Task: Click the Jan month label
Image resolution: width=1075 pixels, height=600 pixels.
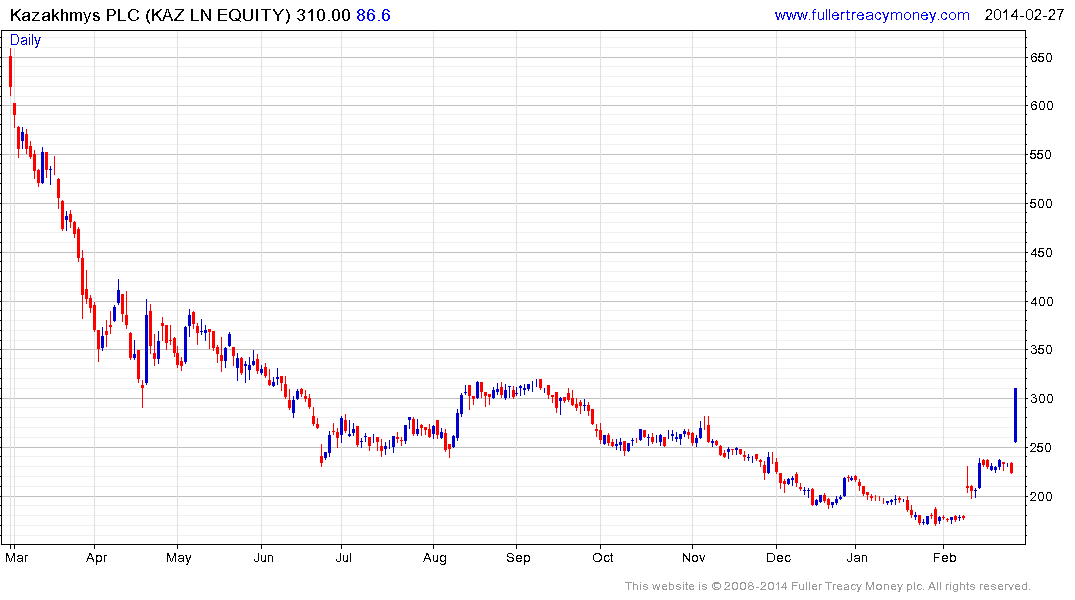Action: 857,557
